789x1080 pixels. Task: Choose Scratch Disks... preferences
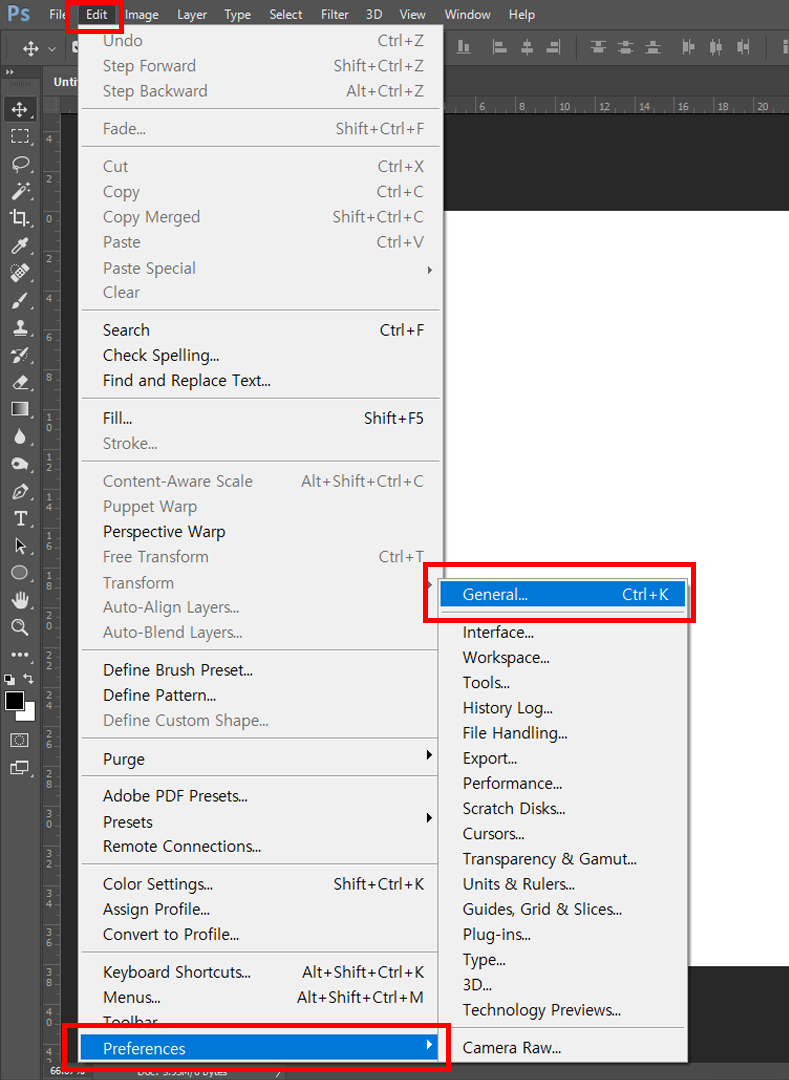point(562,808)
